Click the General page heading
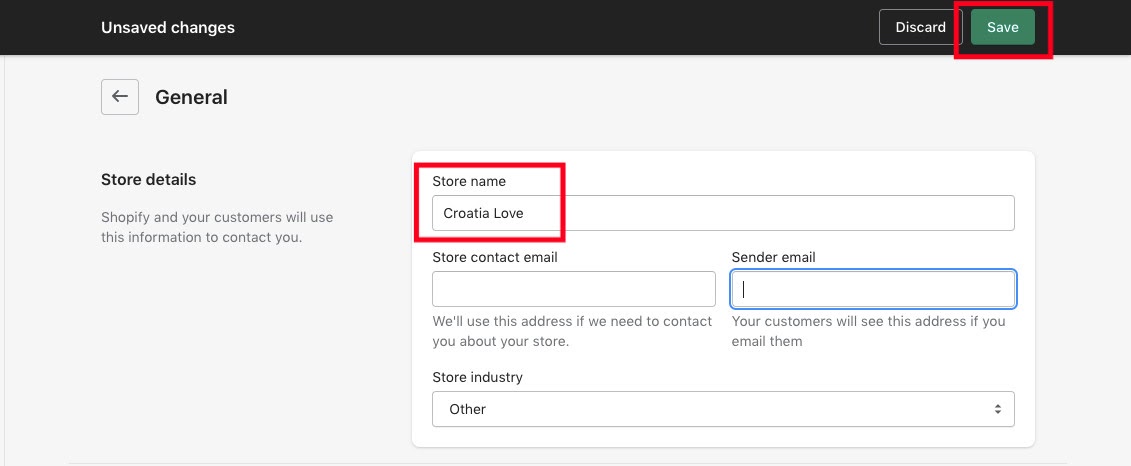 click(191, 97)
